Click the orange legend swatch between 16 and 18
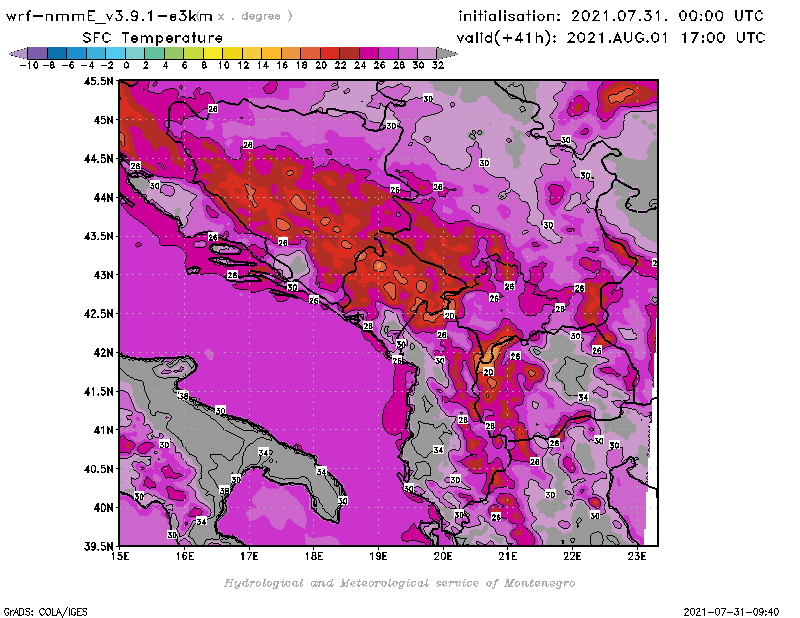The width and height of the screenshot is (800, 618). [290, 53]
